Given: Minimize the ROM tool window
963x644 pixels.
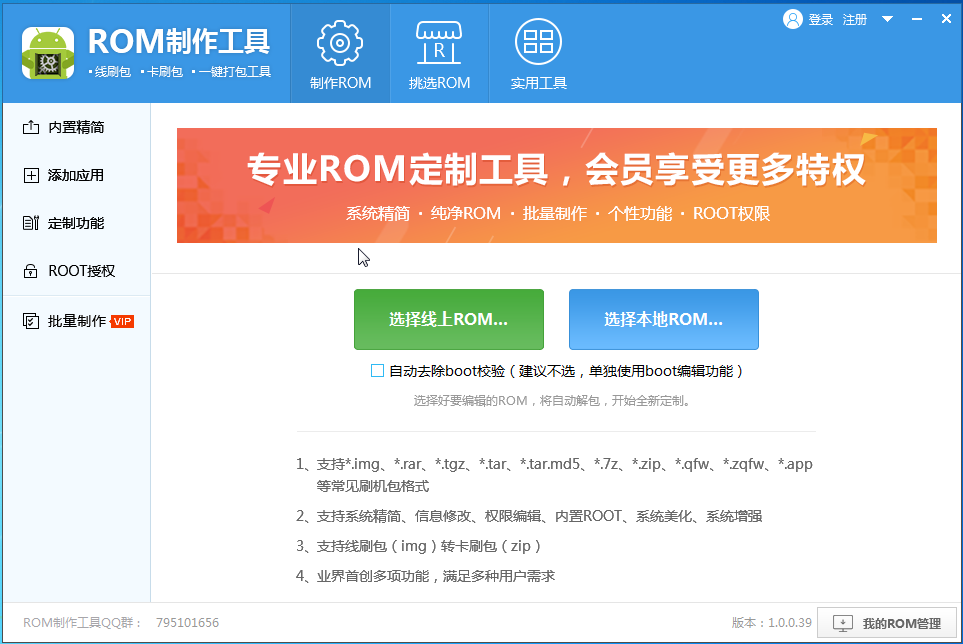Looking at the screenshot, I should (917, 19).
